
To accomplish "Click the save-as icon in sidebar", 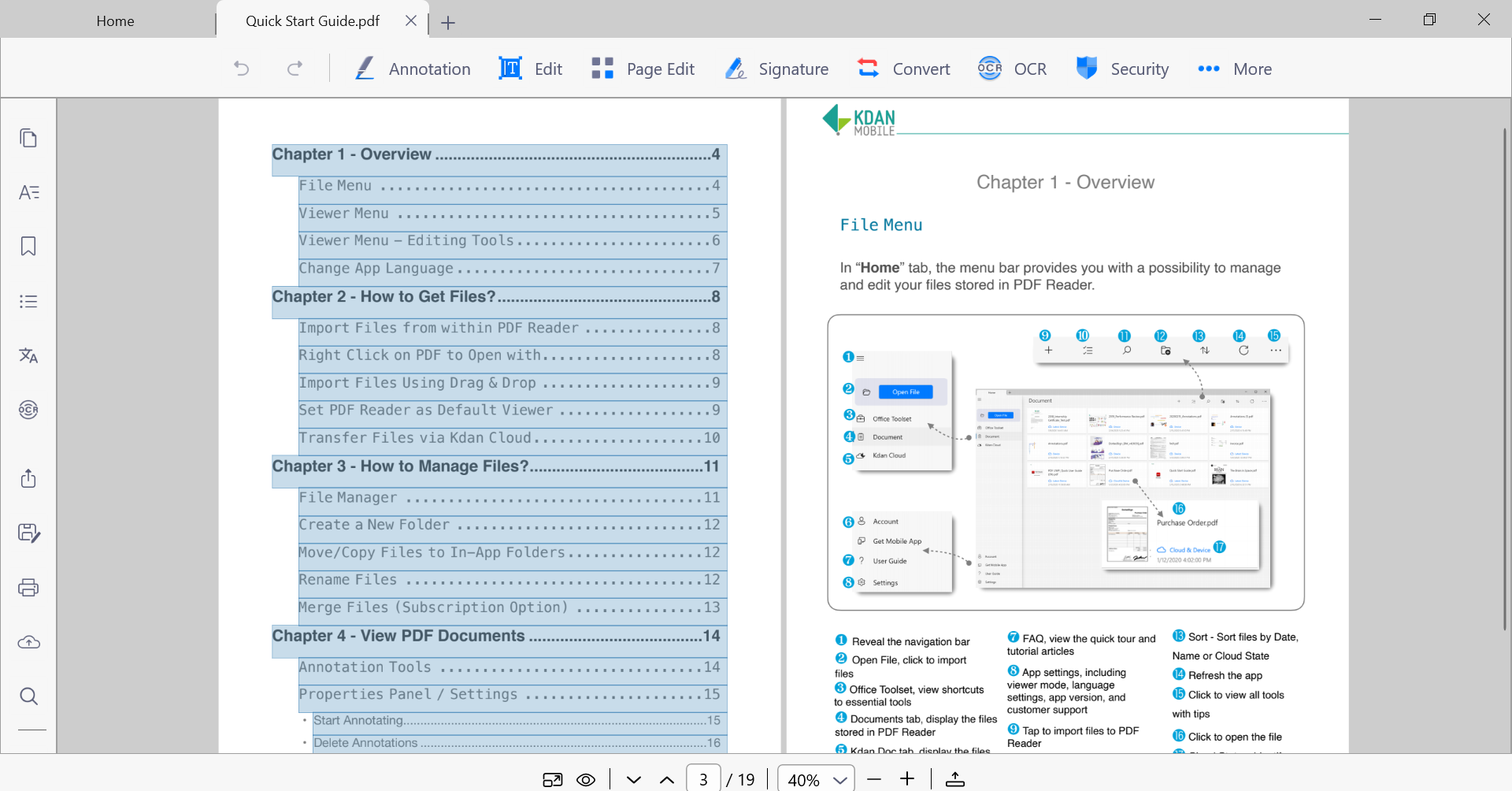I will point(28,533).
